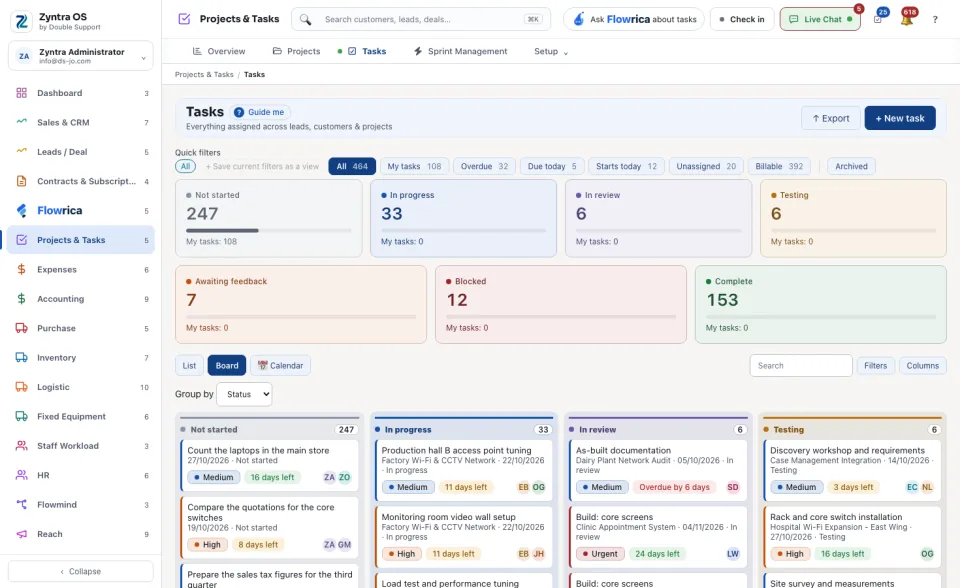Click the lightning icon on Sprint Management
Viewport: 960px width, 588px height.
[418, 51]
